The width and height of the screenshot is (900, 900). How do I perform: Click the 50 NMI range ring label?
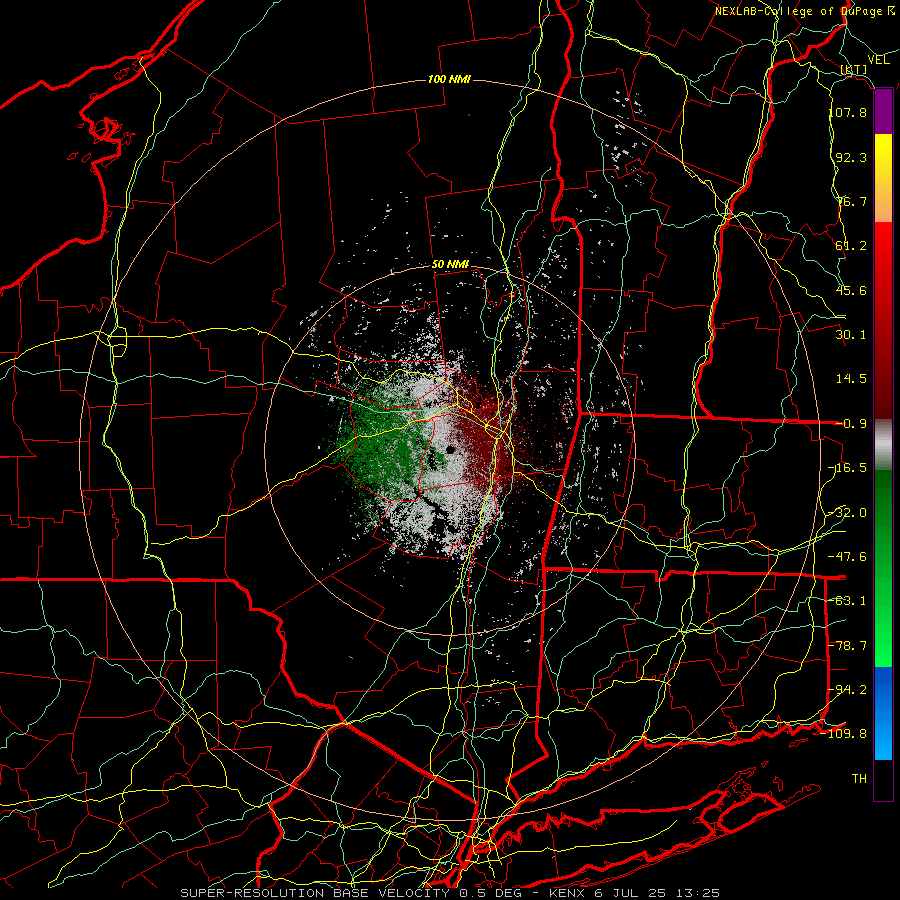450,265
